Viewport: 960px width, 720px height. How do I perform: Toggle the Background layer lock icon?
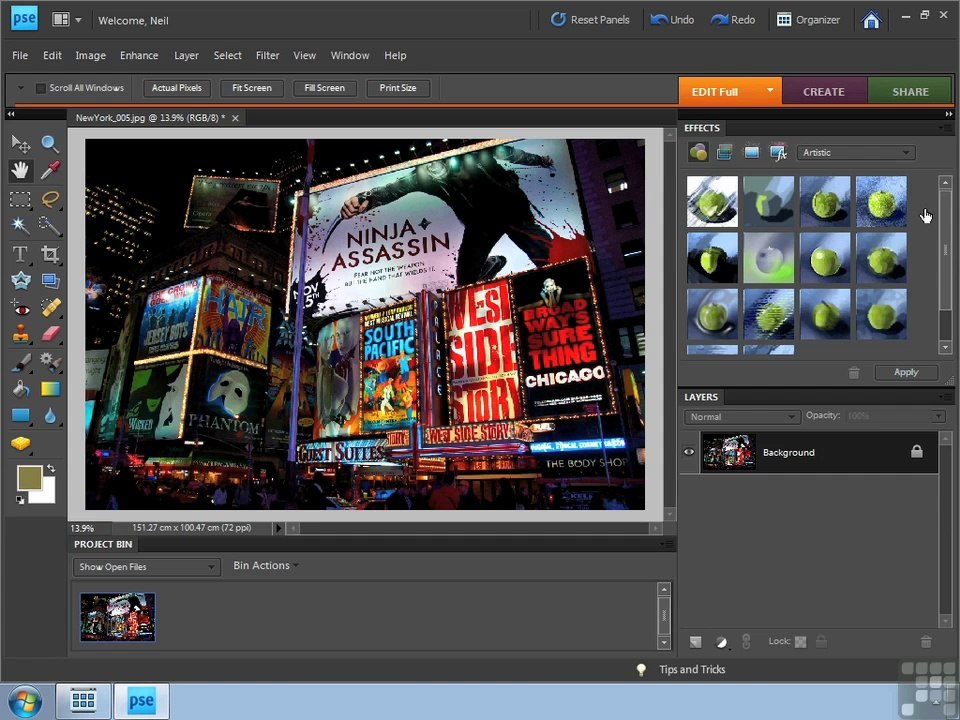tap(917, 452)
